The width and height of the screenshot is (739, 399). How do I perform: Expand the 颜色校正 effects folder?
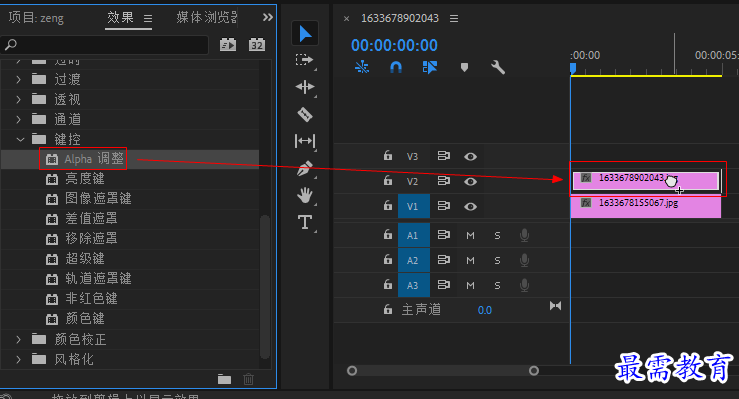(18, 339)
